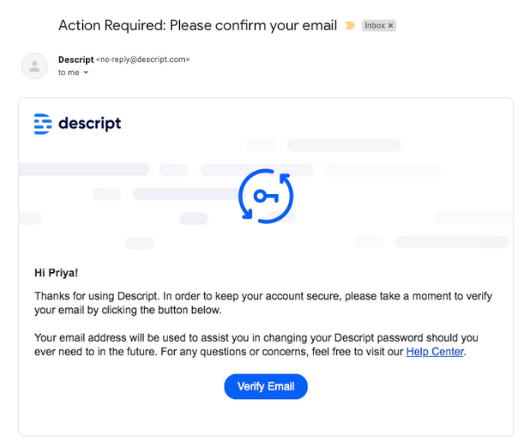This screenshot has height=447, width=532.
Task: Click the 'Thanks for using Descript' paragraph
Action: (263, 303)
